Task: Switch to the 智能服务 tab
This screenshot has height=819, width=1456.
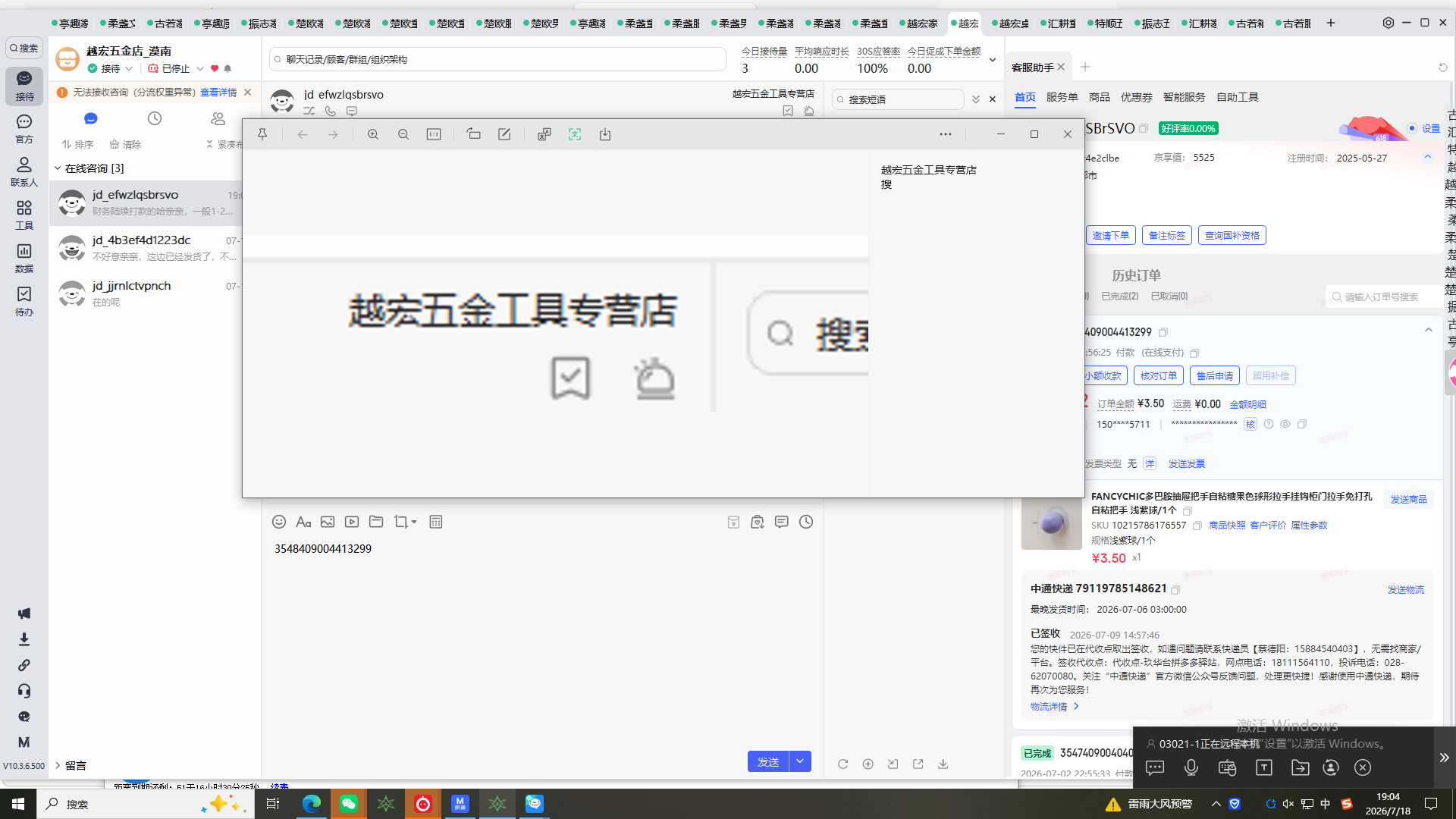Action: pos(1185,97)
